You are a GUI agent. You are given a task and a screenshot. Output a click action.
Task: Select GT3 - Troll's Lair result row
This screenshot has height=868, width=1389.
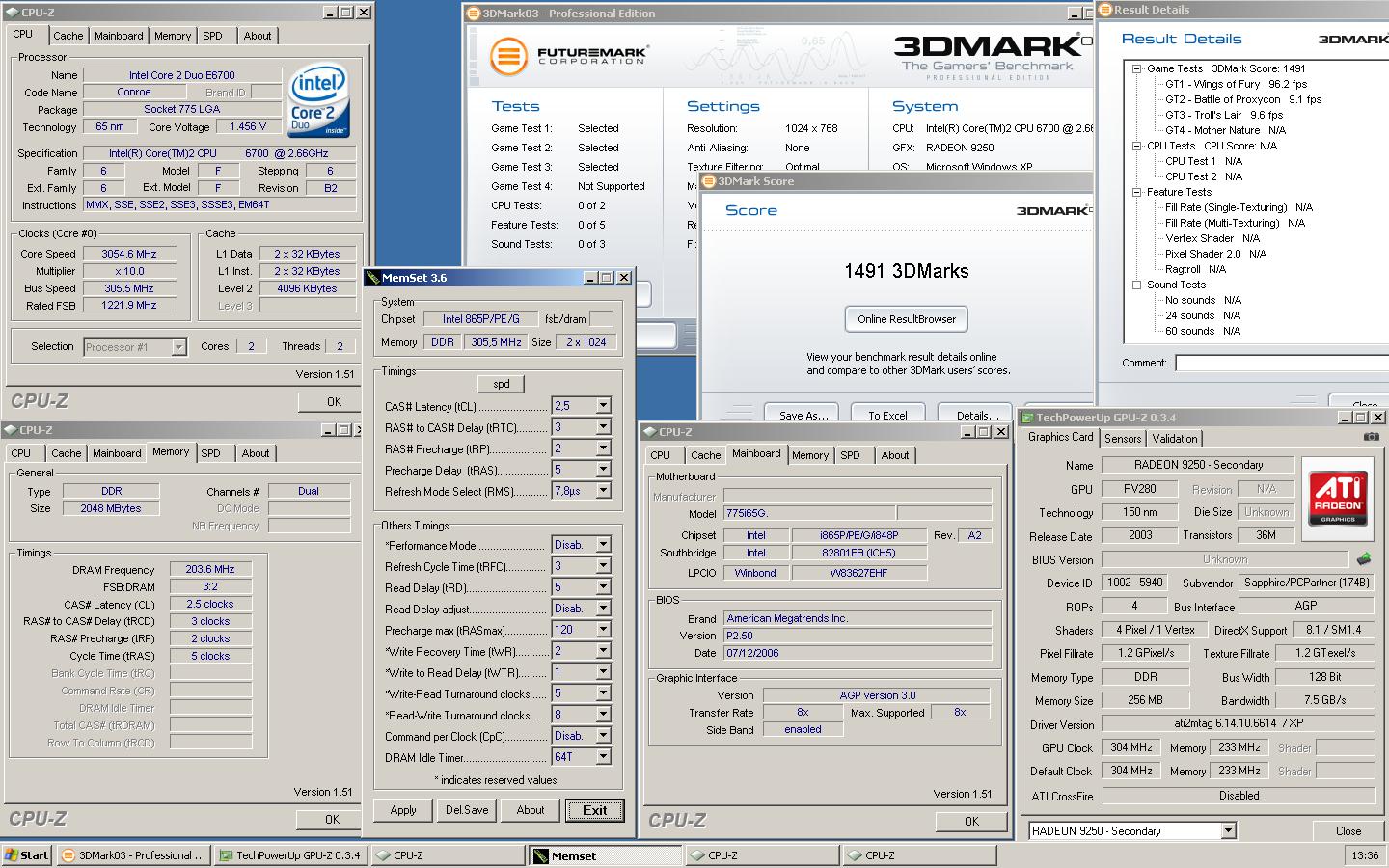tap(1223, 115)
